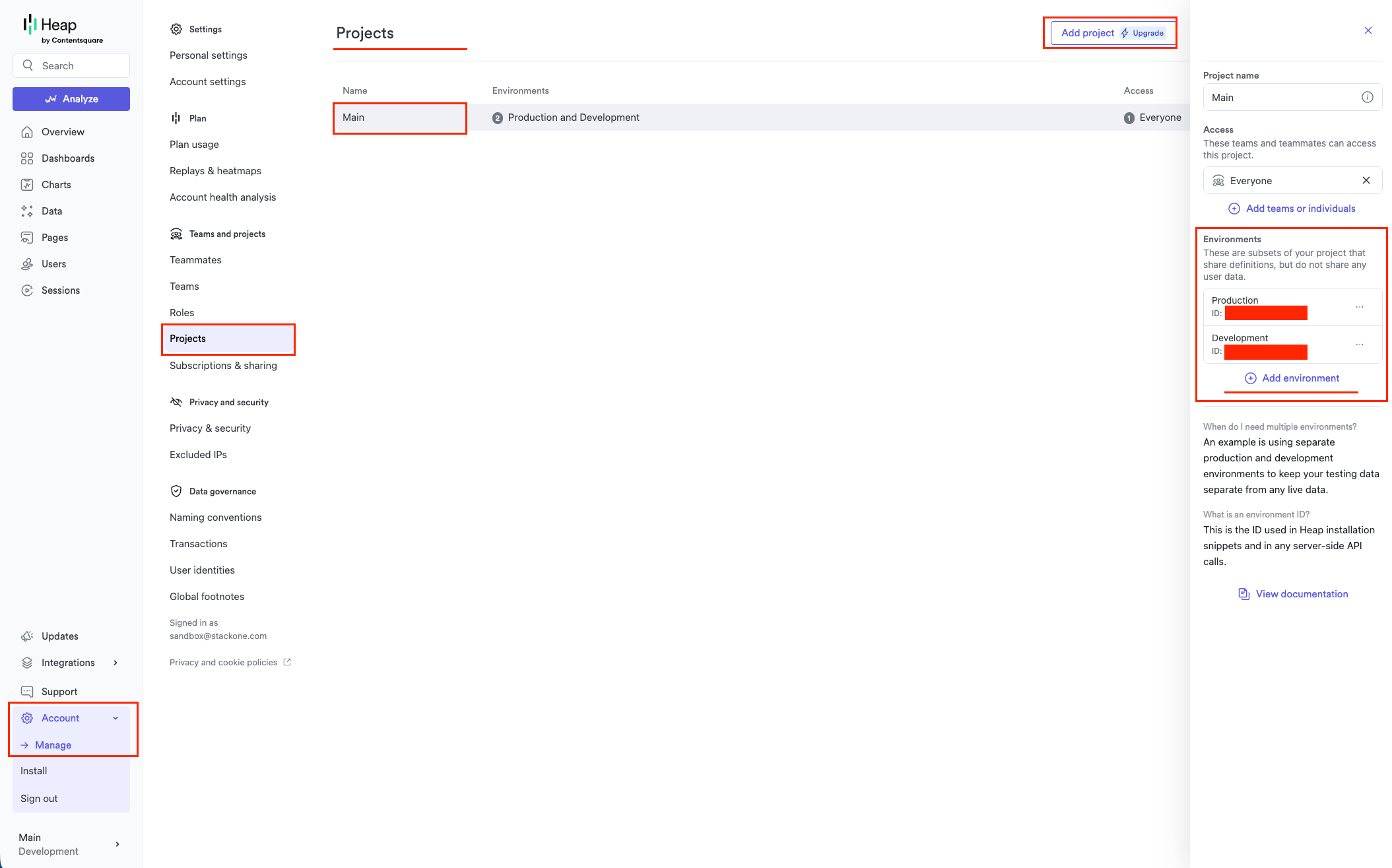
Task: Close the project details panel
Action: tap(1368, 30)
